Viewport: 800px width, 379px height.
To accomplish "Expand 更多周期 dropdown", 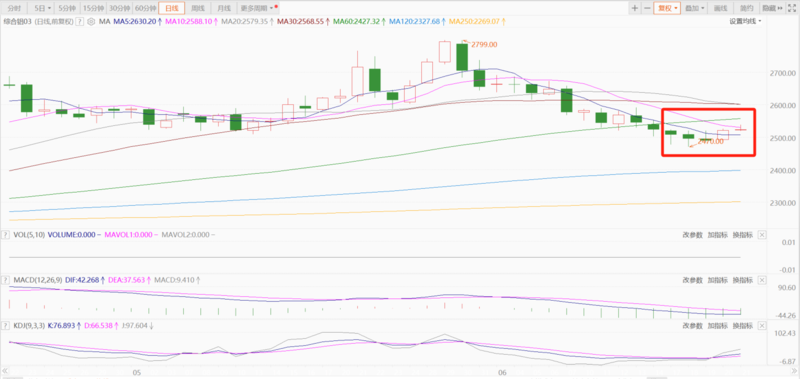I will 259,8.
